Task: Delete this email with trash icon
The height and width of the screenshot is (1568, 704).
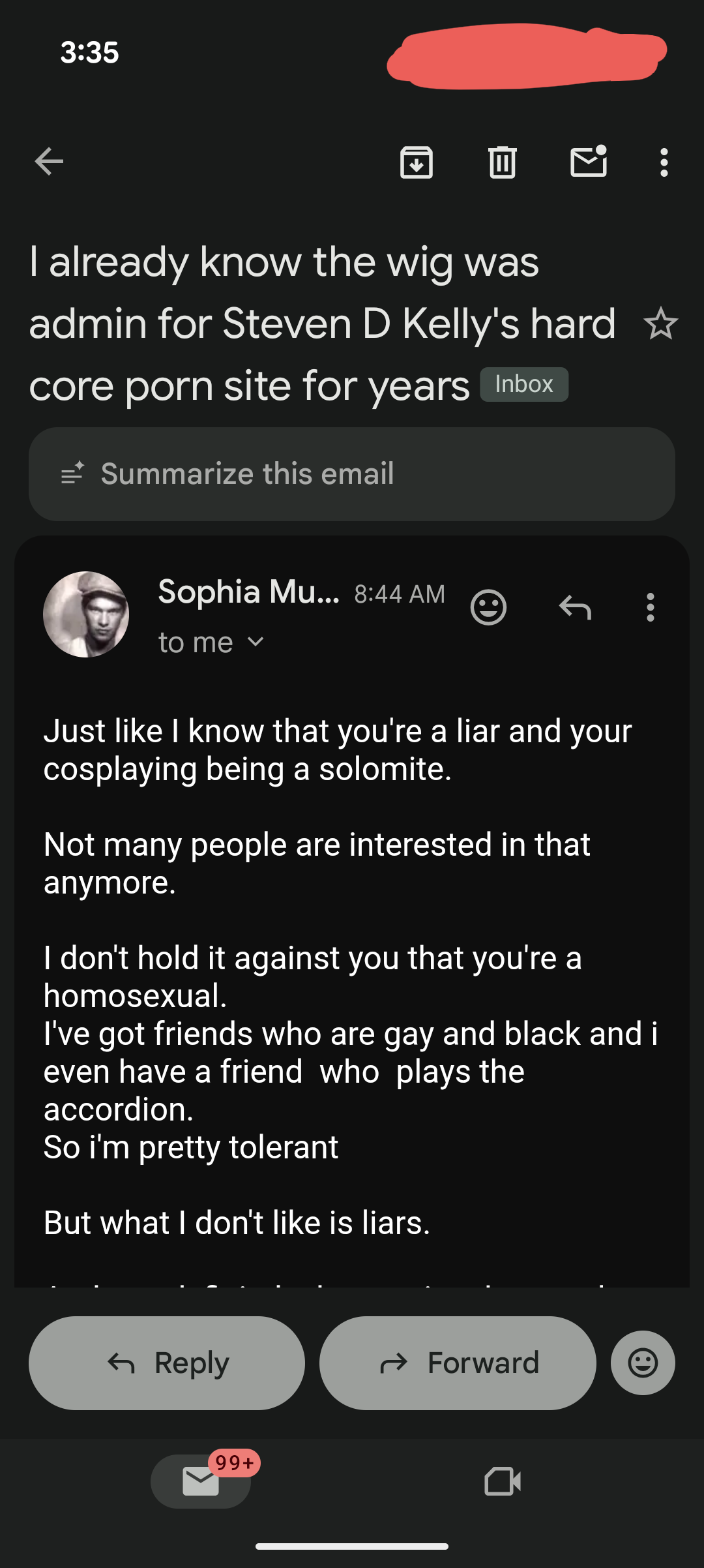Action: [503, 162]
